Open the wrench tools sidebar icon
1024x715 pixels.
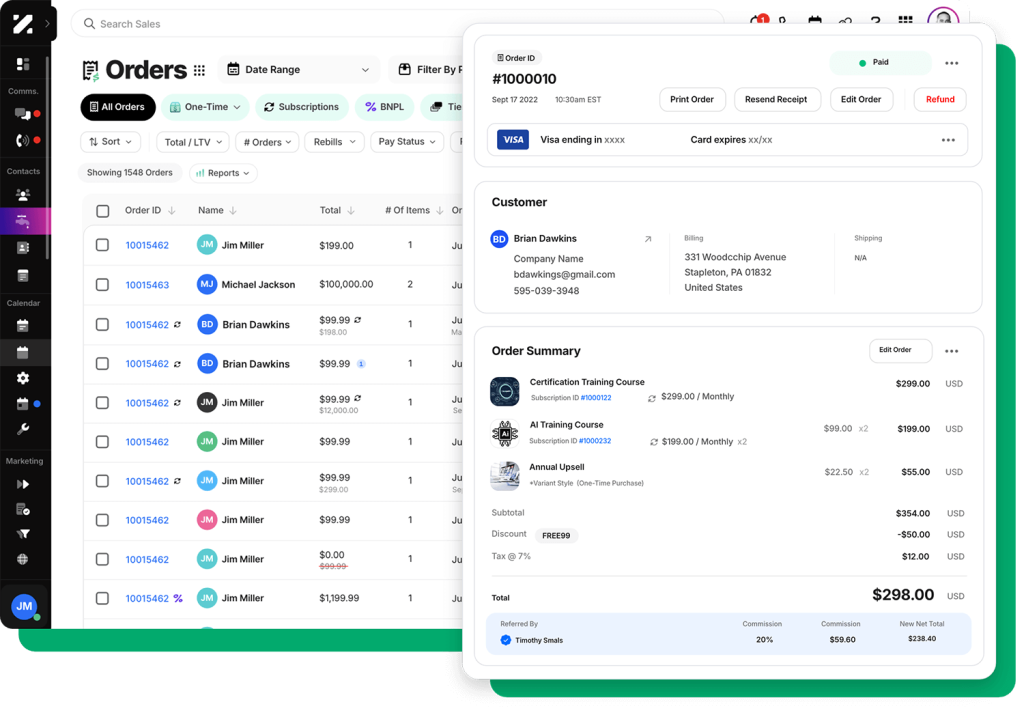coord(23,429)
